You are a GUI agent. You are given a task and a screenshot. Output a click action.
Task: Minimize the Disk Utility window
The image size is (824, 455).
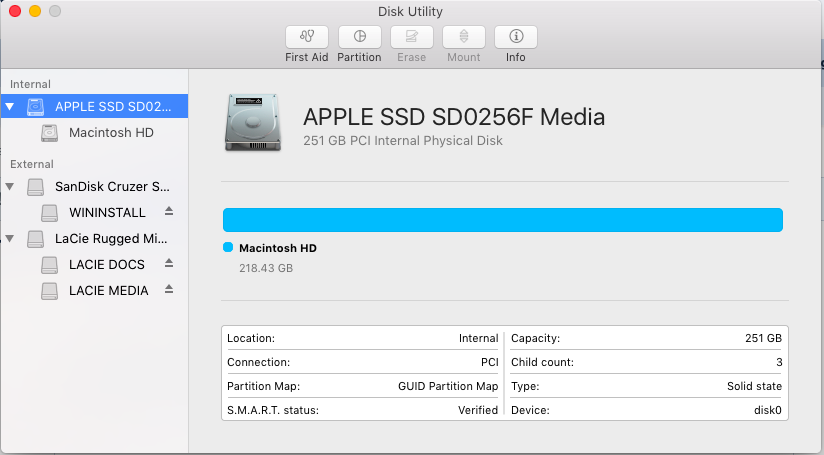click(35, 11)
